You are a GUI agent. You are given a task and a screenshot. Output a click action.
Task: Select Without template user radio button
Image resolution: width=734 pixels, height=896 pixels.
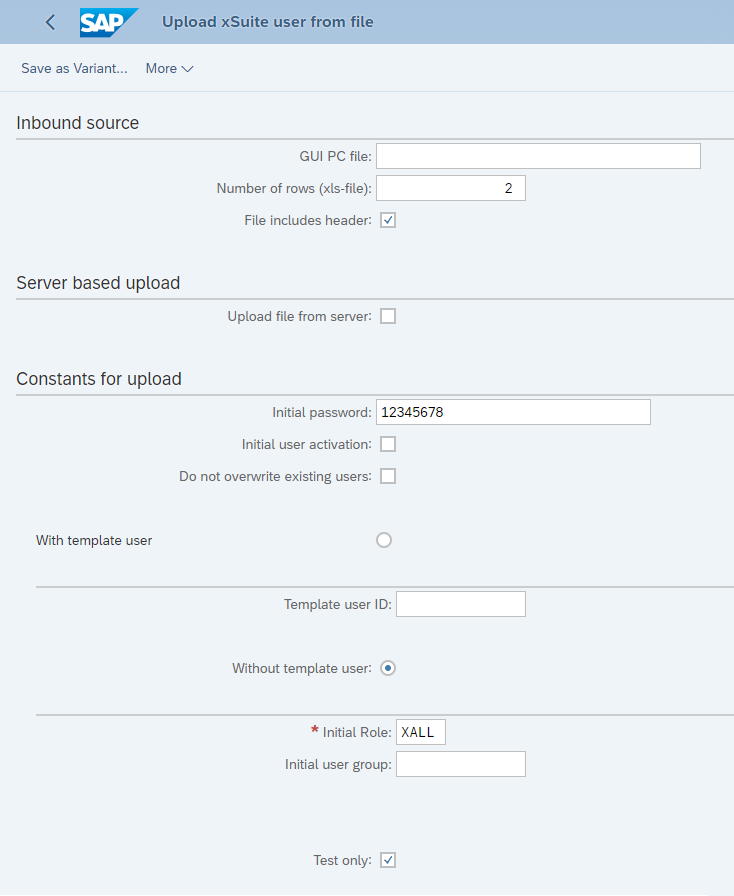(x=388, y=668)
